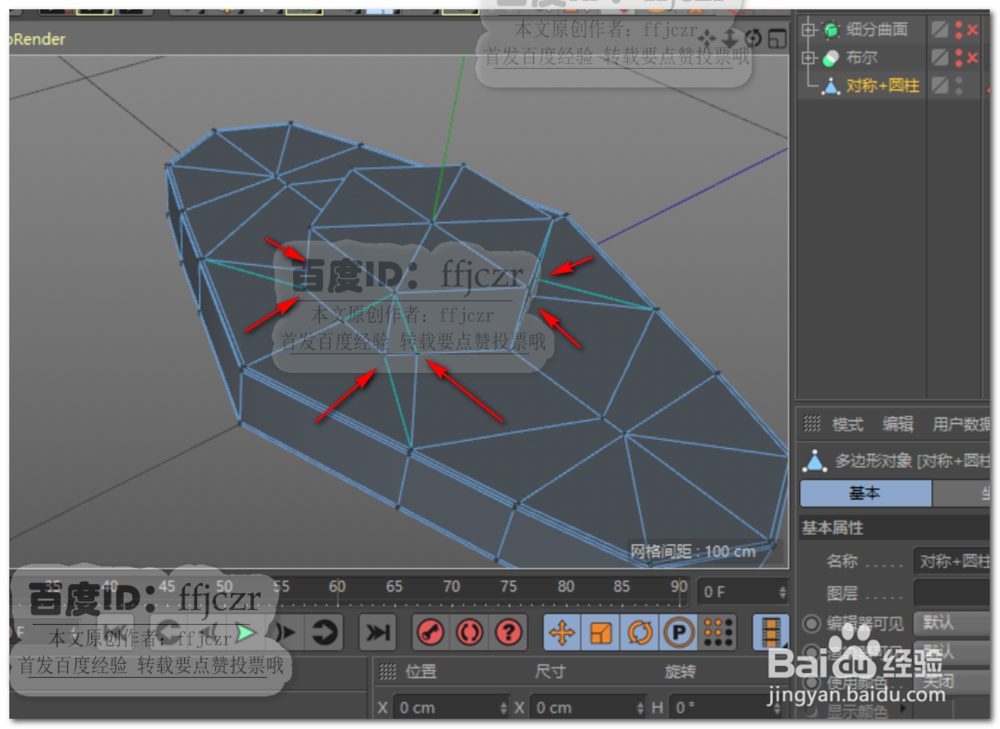Click the coordinate manager grip icon beside 位置
Screen dimensions: 1000x729
coord(388,671)
